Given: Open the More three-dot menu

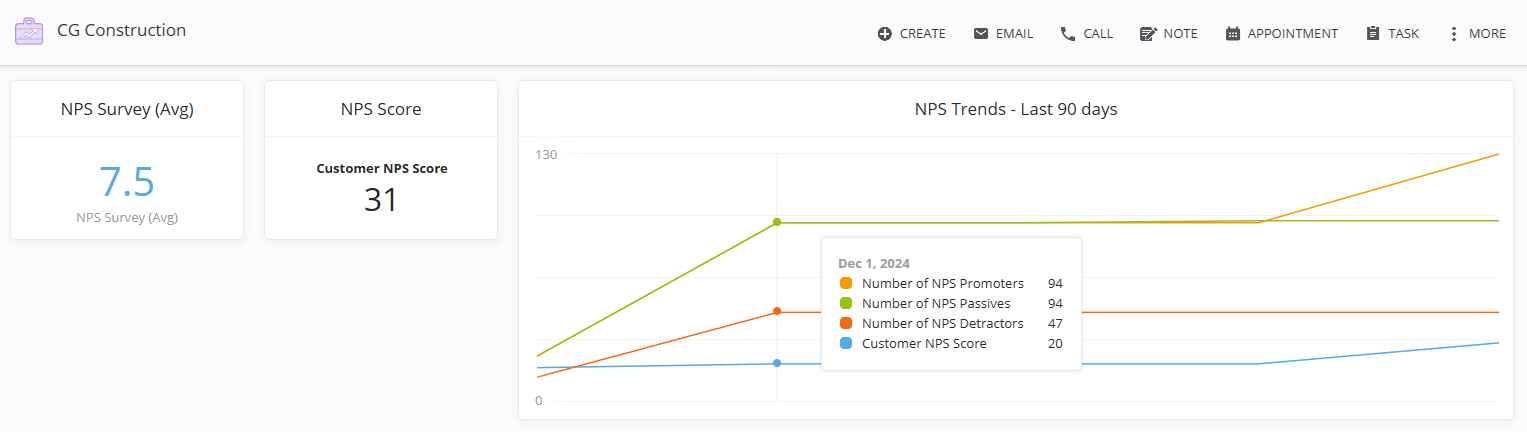Looking at the screenshot, I should pos(1453,34).
